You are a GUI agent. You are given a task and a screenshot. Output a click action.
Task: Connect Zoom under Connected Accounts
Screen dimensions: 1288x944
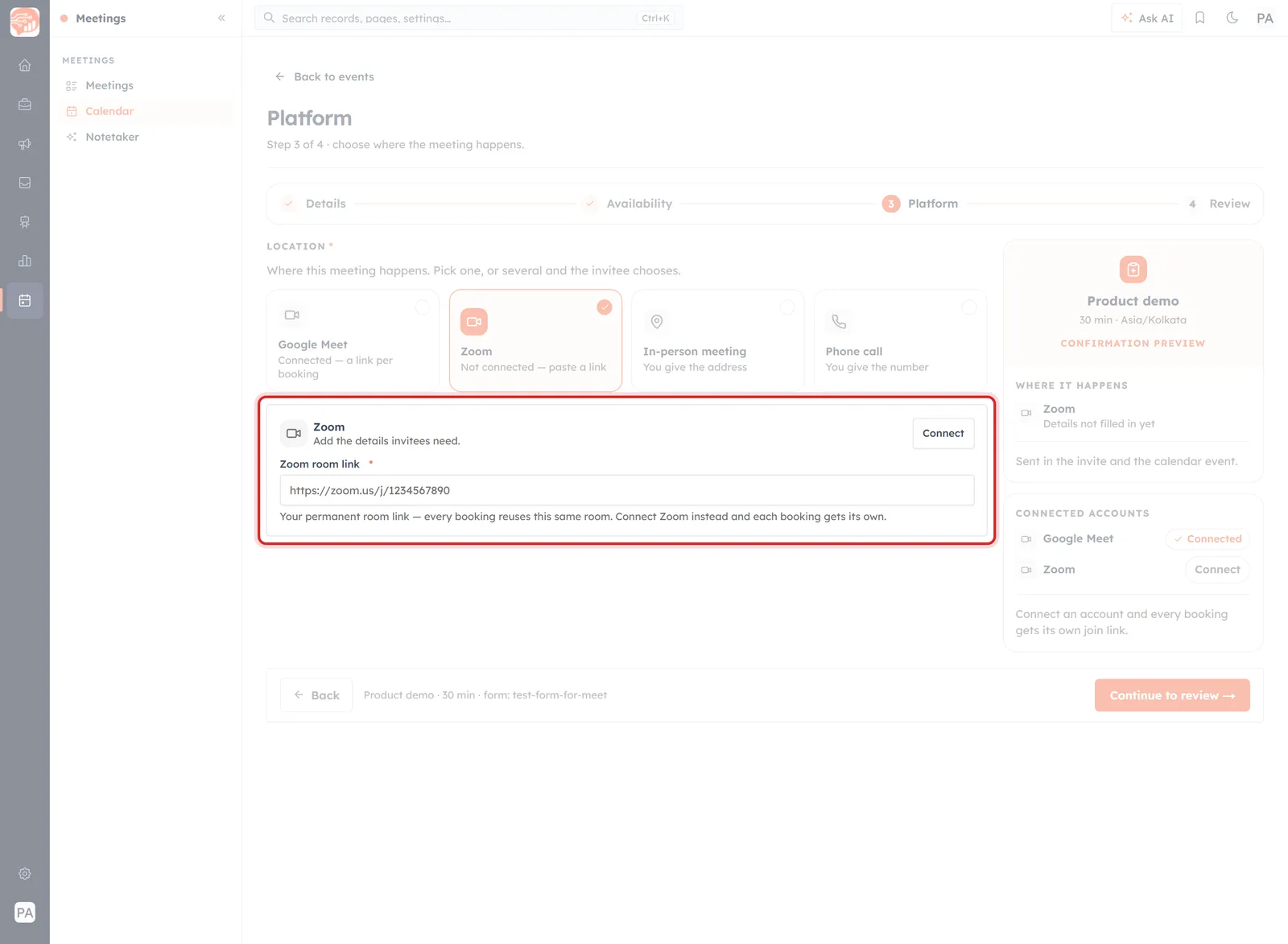pyautogui.click(x=1217, y=570)
